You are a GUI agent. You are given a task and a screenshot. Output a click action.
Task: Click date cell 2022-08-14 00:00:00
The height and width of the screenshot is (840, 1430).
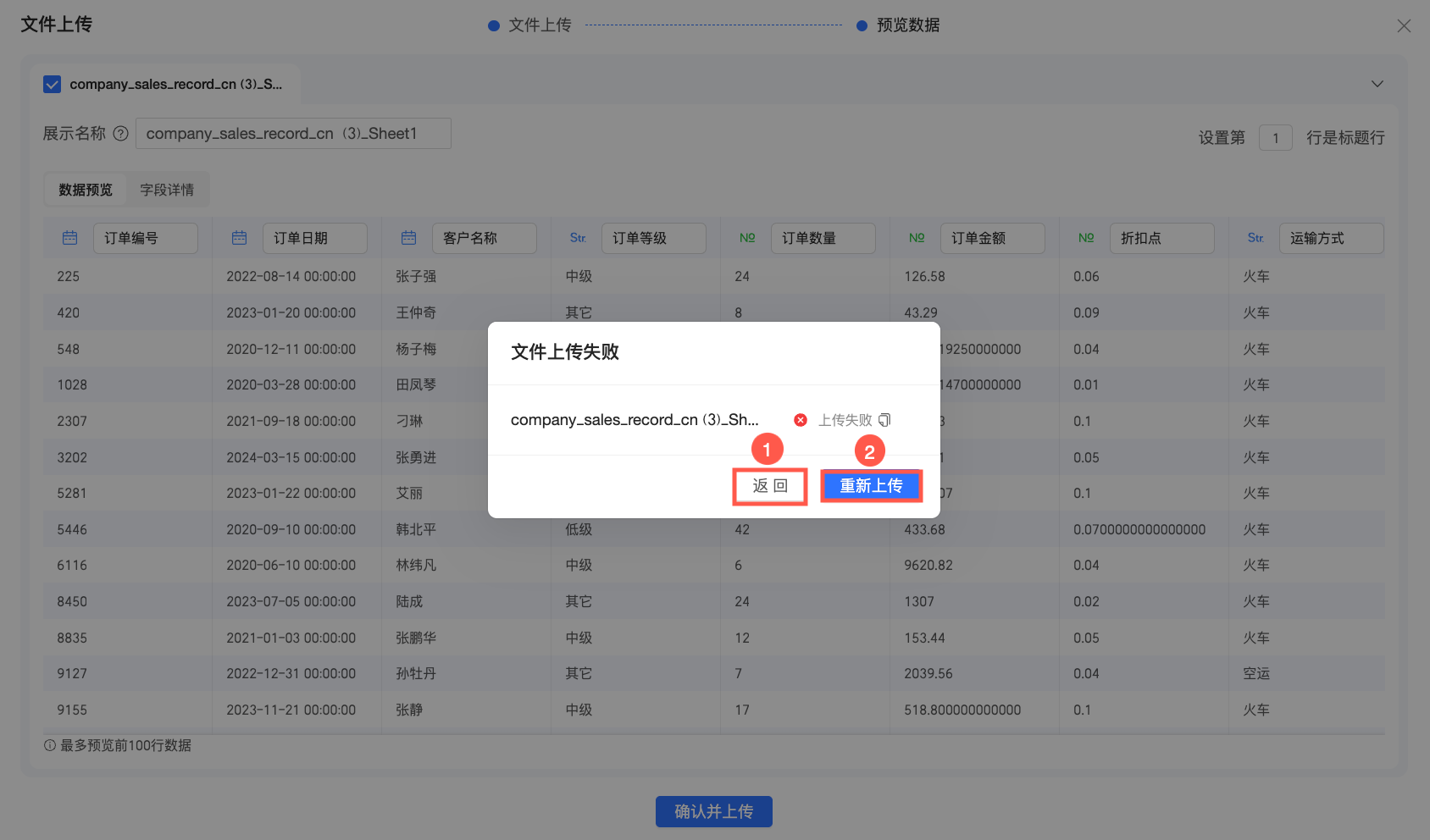[291, 277]
